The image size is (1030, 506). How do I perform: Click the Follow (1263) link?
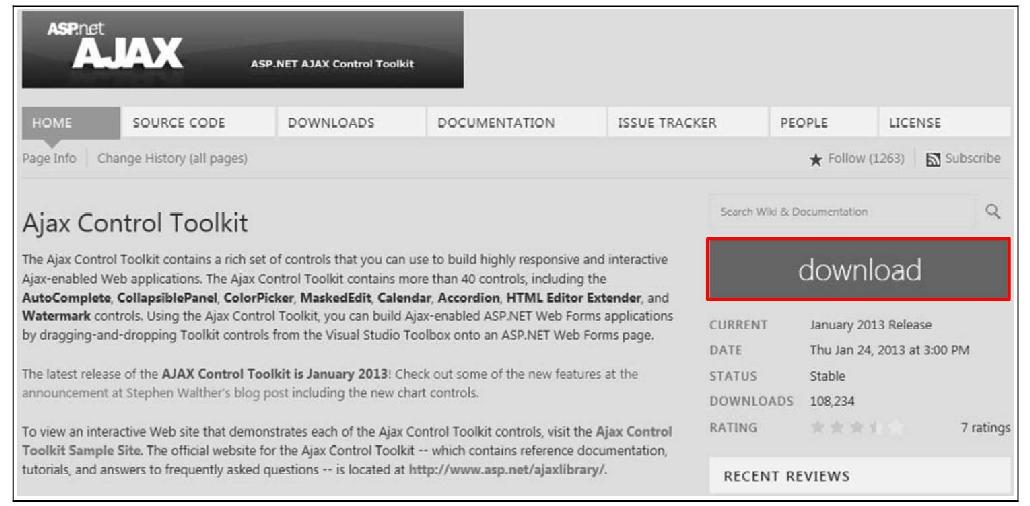click(x=866, y=158)
